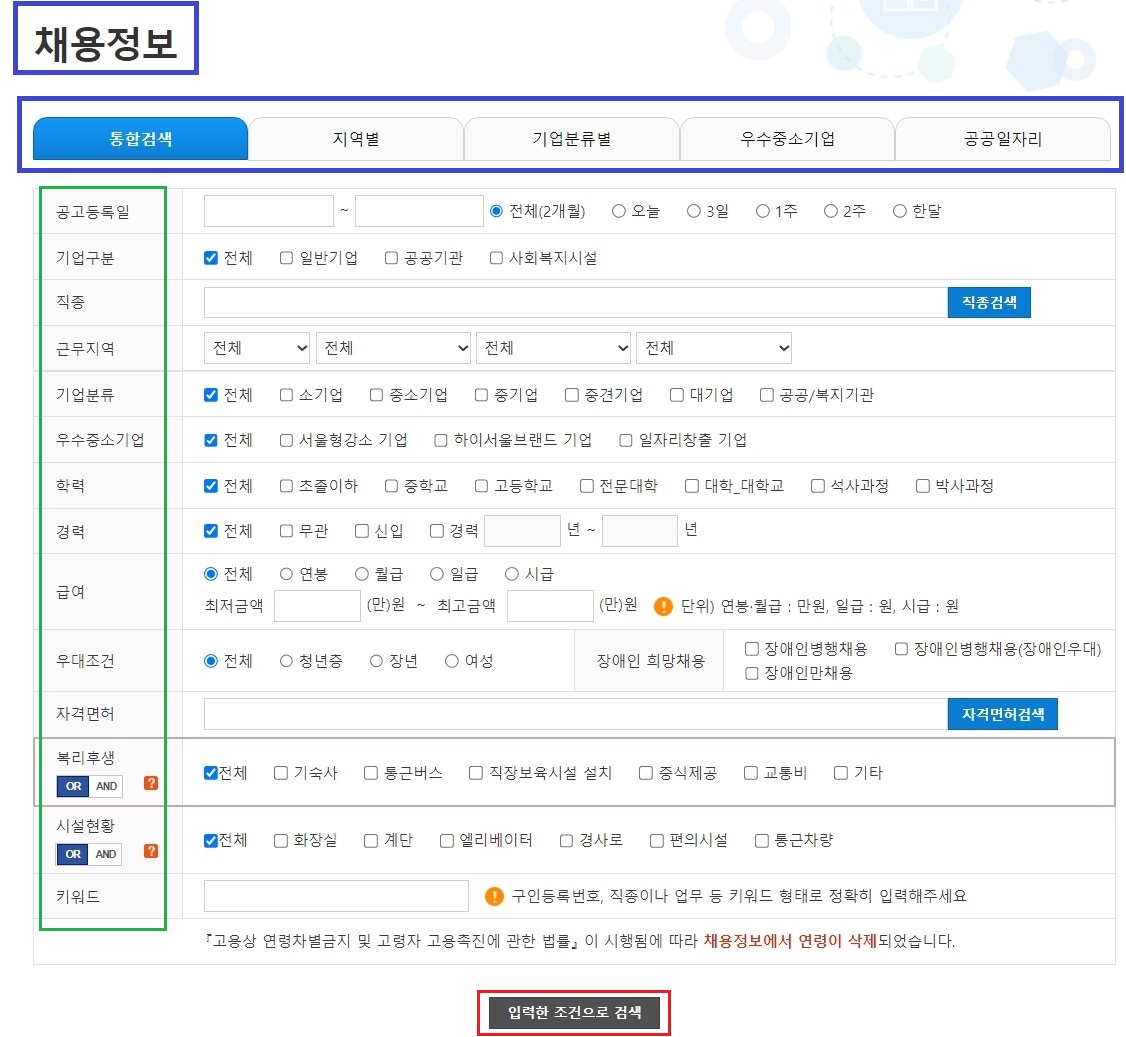
Task: Open the 우수중소기업 tab
Action: (787, 139)
